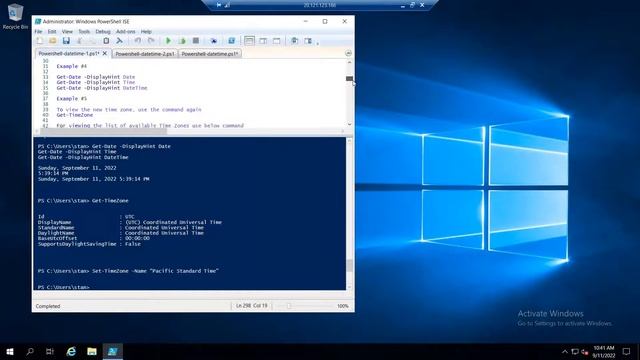Clear the console pane with the toolbar icon
This screenshot has width=640, height=360.
[119, 41]
